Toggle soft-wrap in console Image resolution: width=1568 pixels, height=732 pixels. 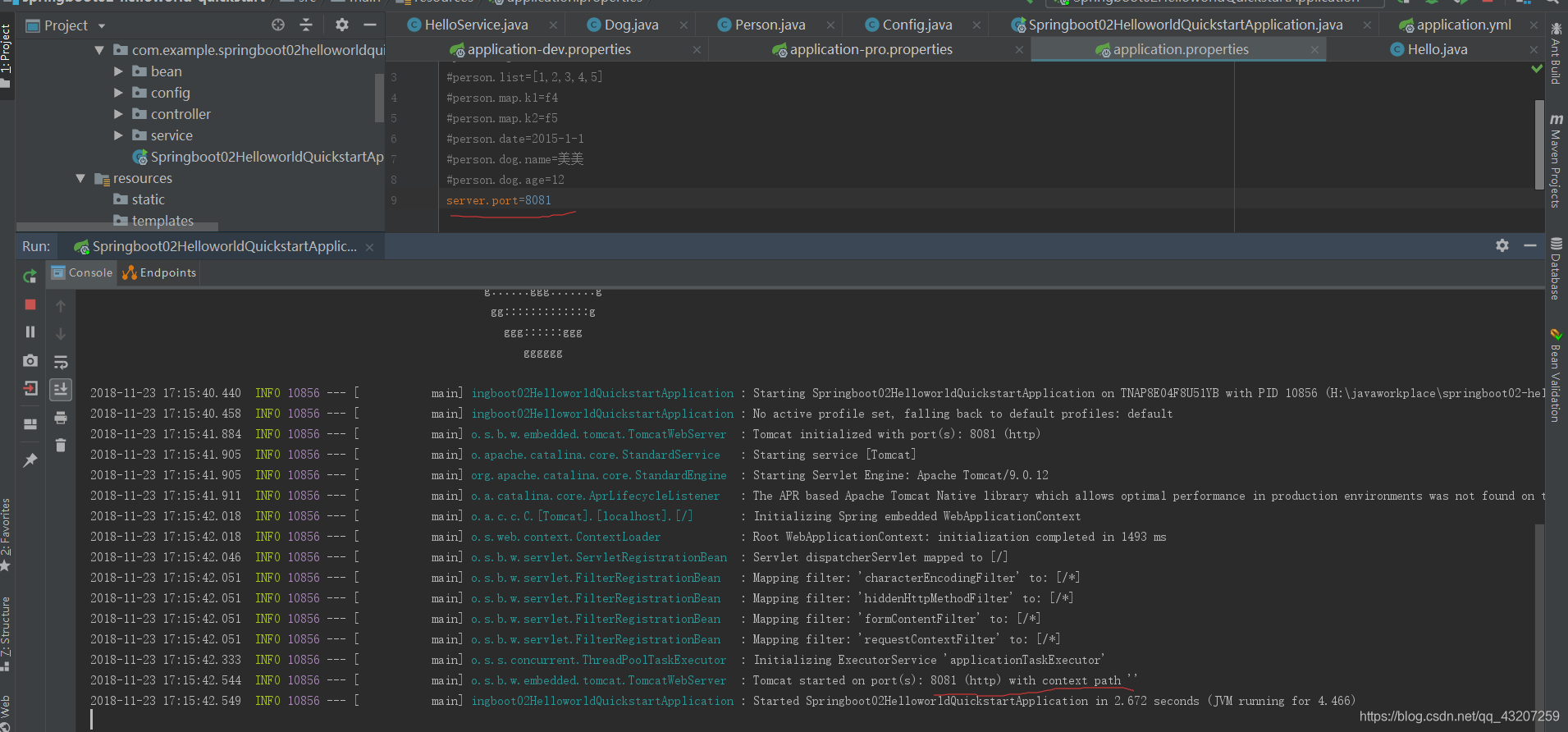point(61,362)
